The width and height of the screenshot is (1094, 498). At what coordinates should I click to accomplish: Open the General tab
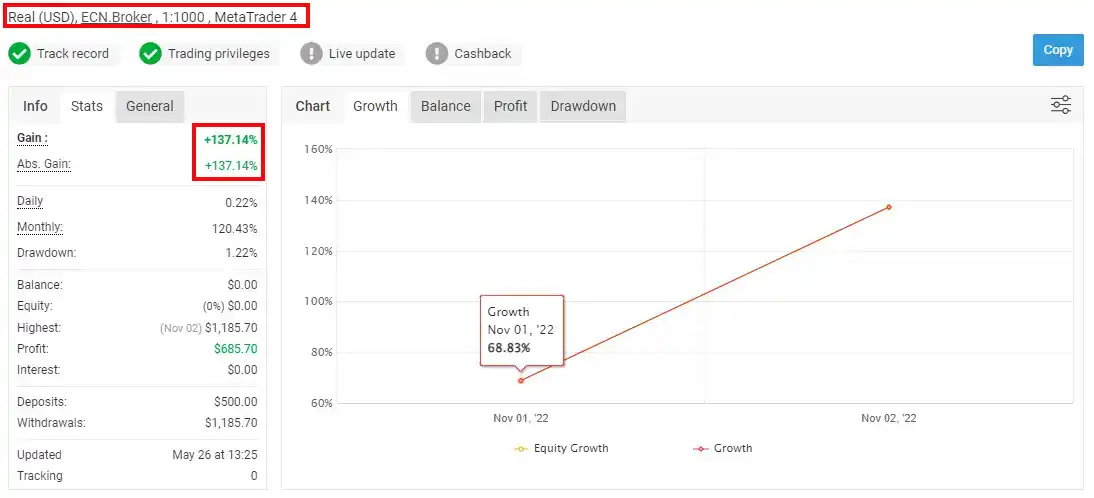pyautogui.click(x=149, y=106)
